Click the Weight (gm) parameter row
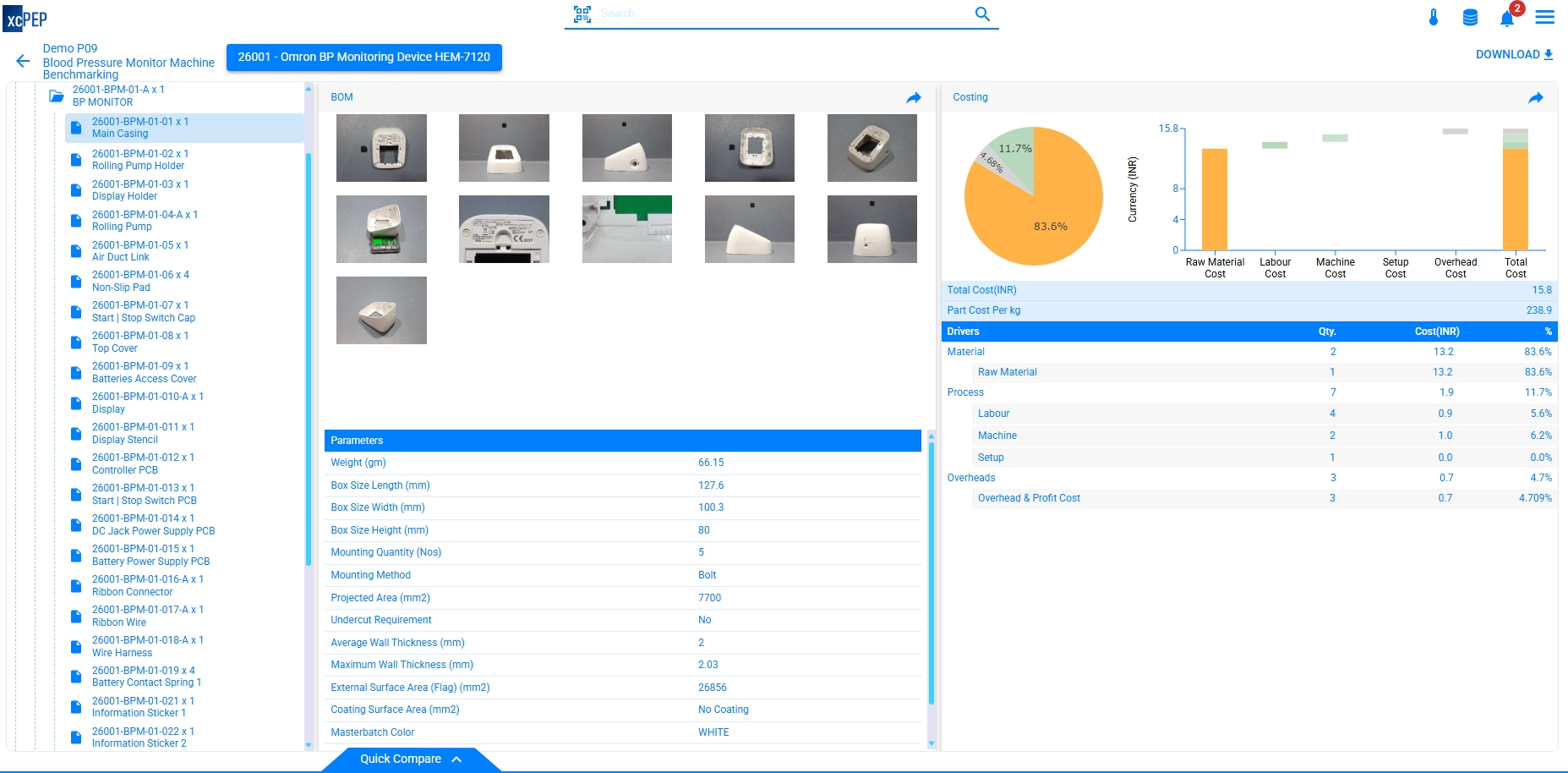This screenshot has width=1568, height=773. [x=623, y=463]
